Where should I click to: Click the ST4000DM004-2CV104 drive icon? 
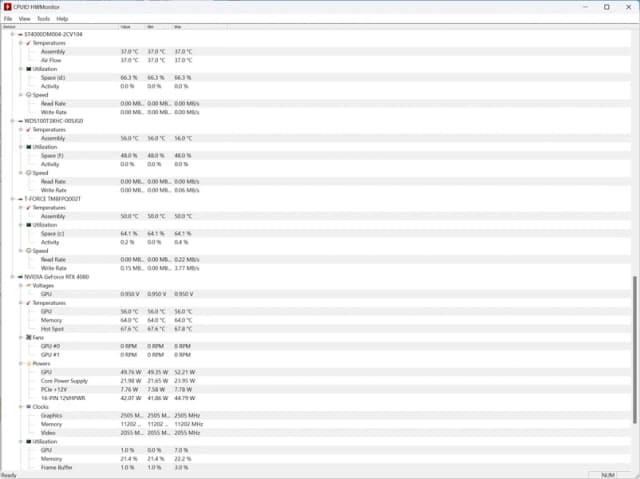click(x=20, y=34)
